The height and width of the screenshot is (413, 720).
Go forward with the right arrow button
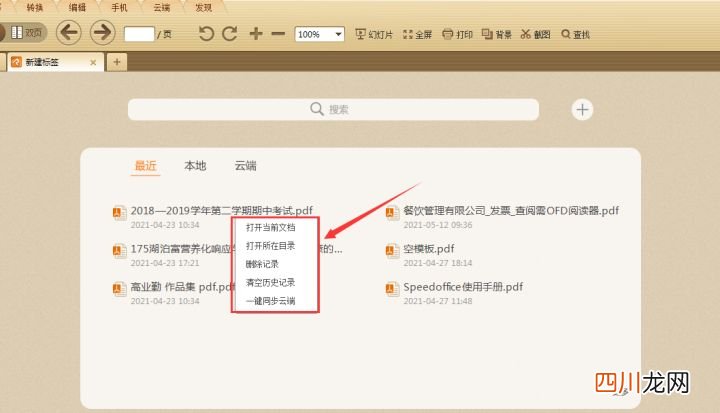(102, 33)
